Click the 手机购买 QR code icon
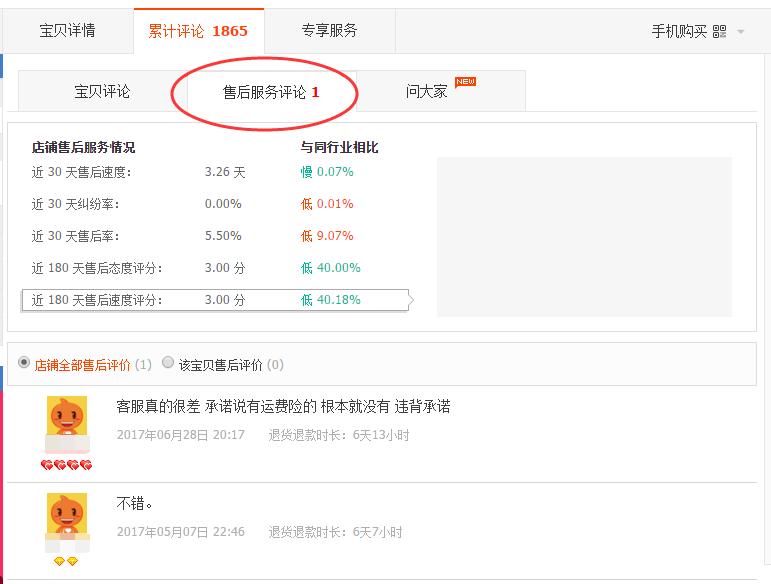The image size is (771, 584). (x=719, y=32)
